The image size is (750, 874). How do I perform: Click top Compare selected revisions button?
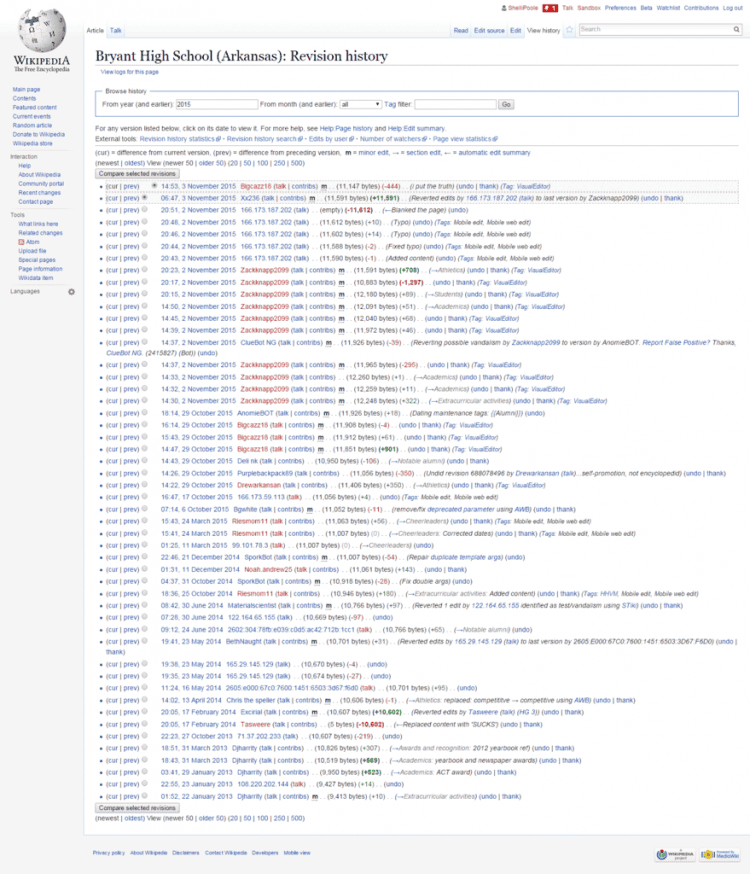(138, 174)
